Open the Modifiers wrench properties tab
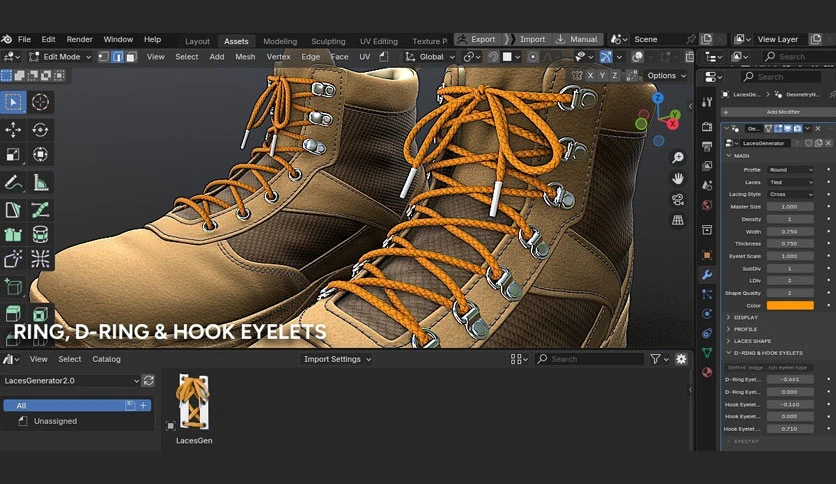The image size is (836, 484). coord(707,275)
